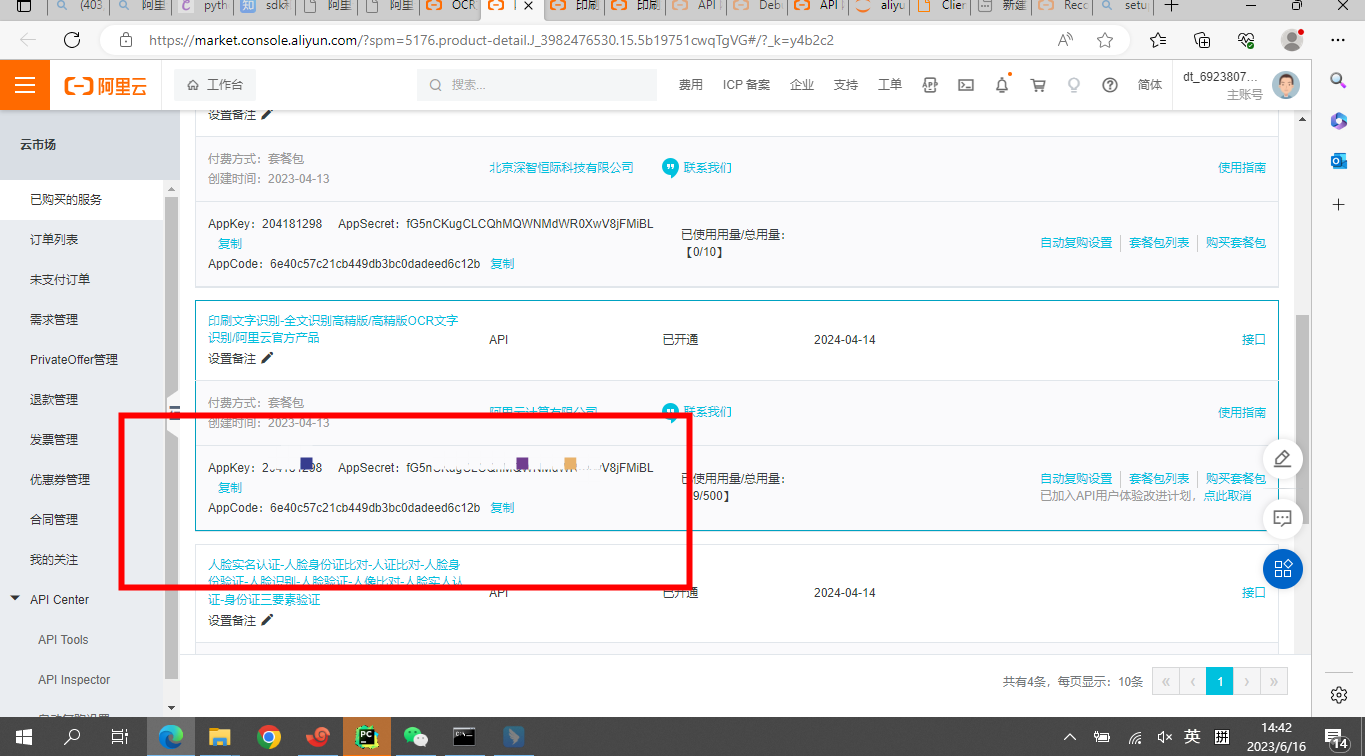Open the help question mark icon
The width and height of the screenshot is (1365, 756).
tap(1110, 85)
